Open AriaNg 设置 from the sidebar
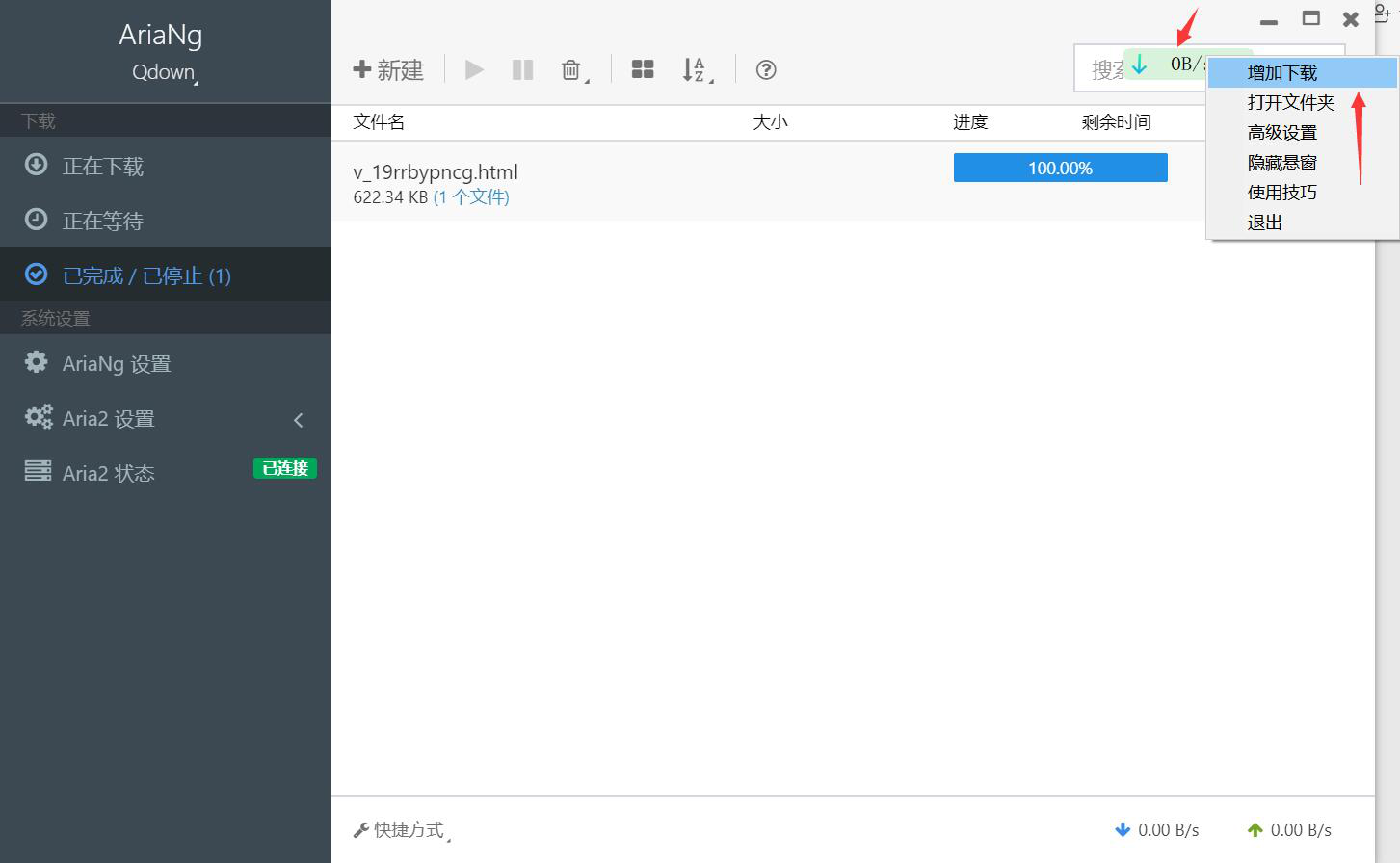 click(x=166, y=363)
